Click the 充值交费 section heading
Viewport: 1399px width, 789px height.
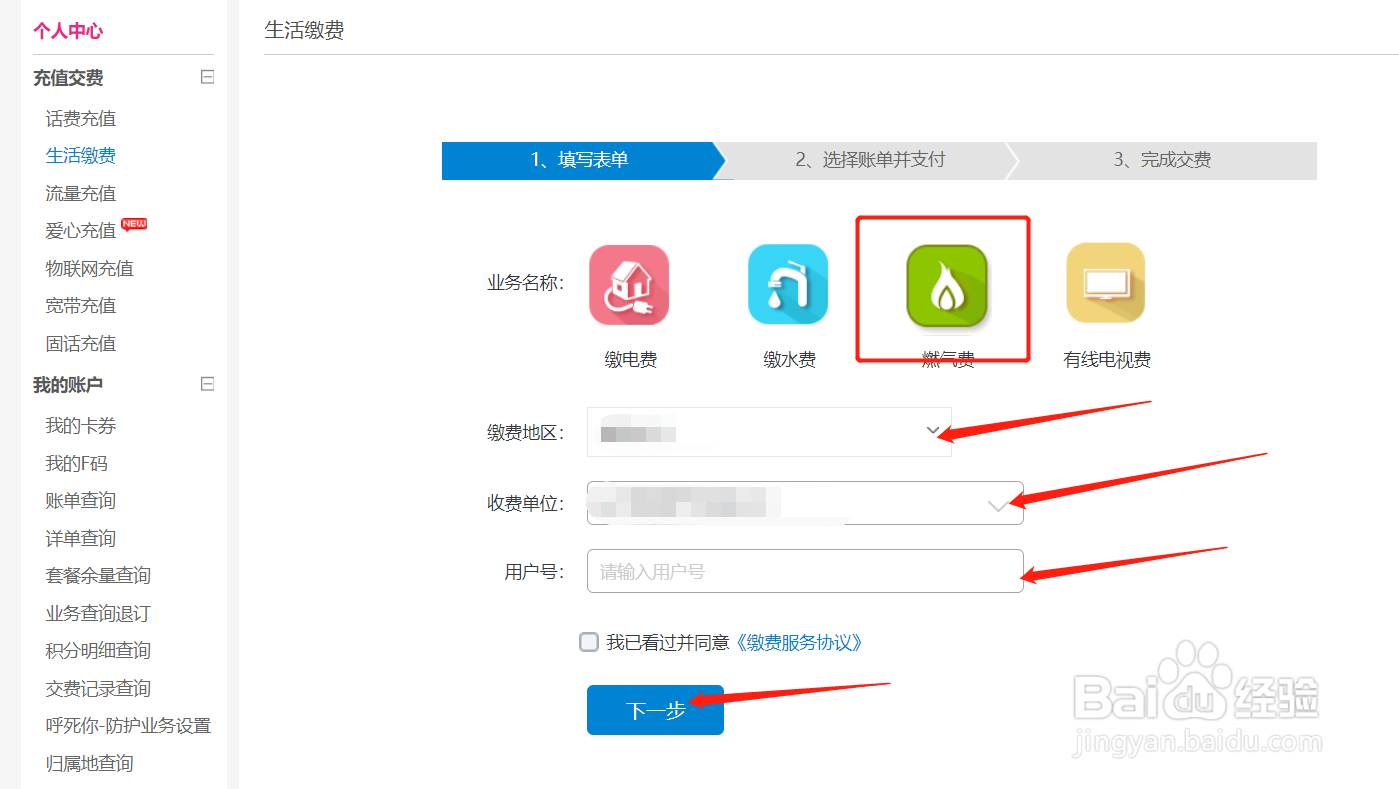click(68, 78)
